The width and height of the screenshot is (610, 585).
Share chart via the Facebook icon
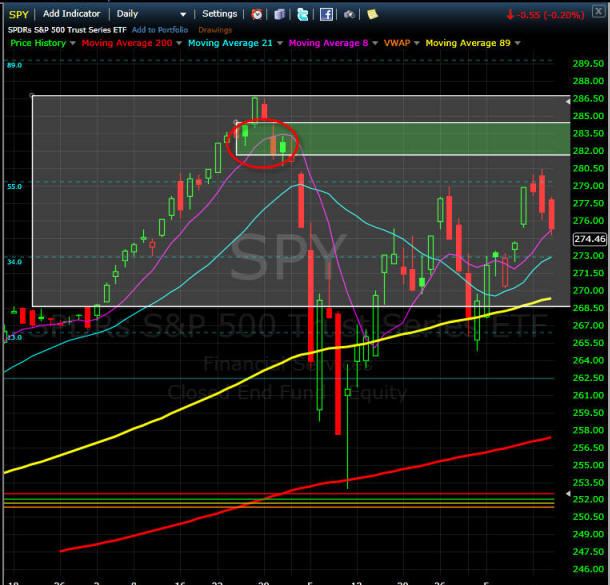(x=326, y=14)
